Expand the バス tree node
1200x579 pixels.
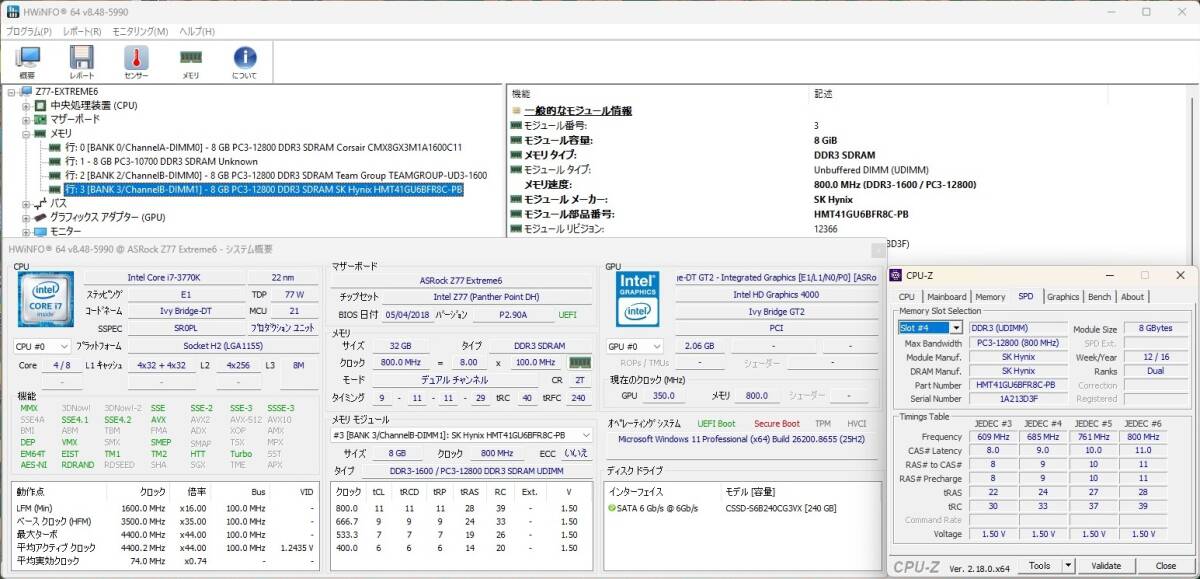(x=27, y=203)
